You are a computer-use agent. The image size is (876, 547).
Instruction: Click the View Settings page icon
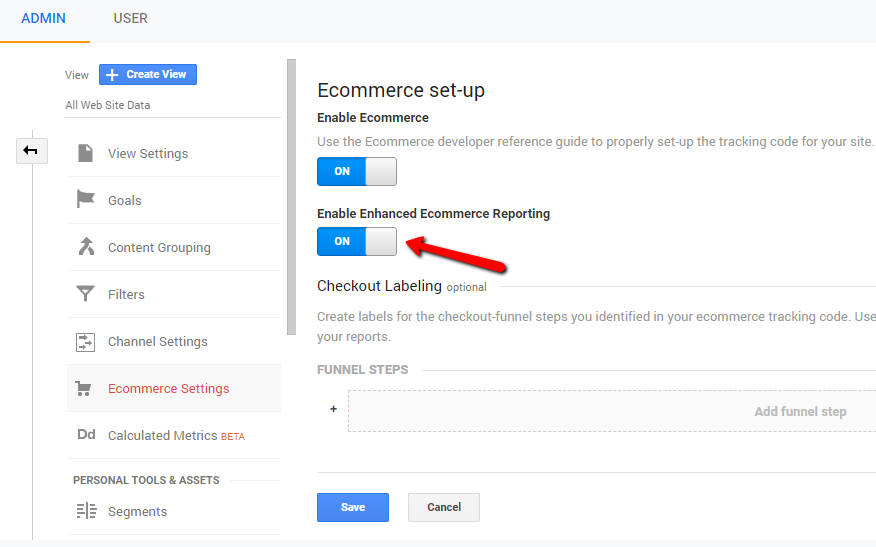(85, 153)
